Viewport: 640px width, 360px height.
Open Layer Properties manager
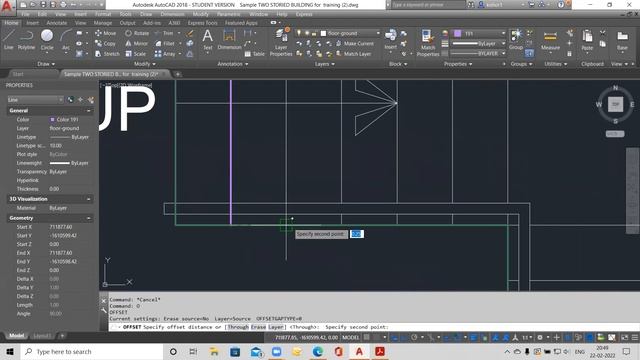(x=281, y=42)
